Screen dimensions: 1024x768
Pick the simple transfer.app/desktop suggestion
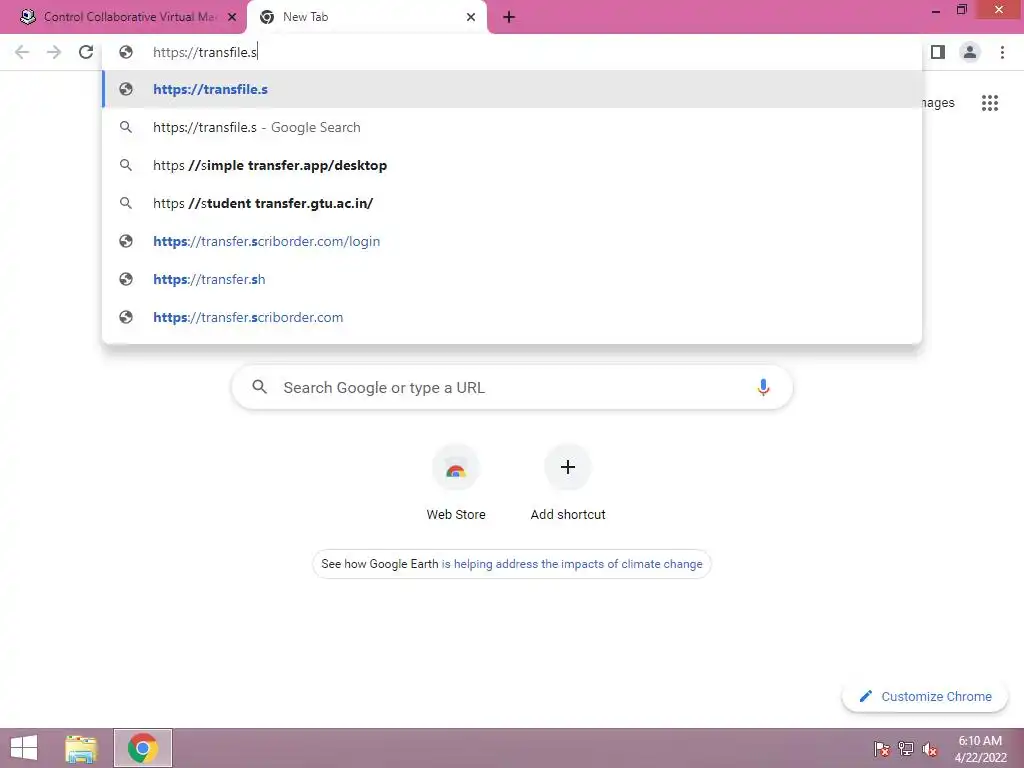pos(512,165)
